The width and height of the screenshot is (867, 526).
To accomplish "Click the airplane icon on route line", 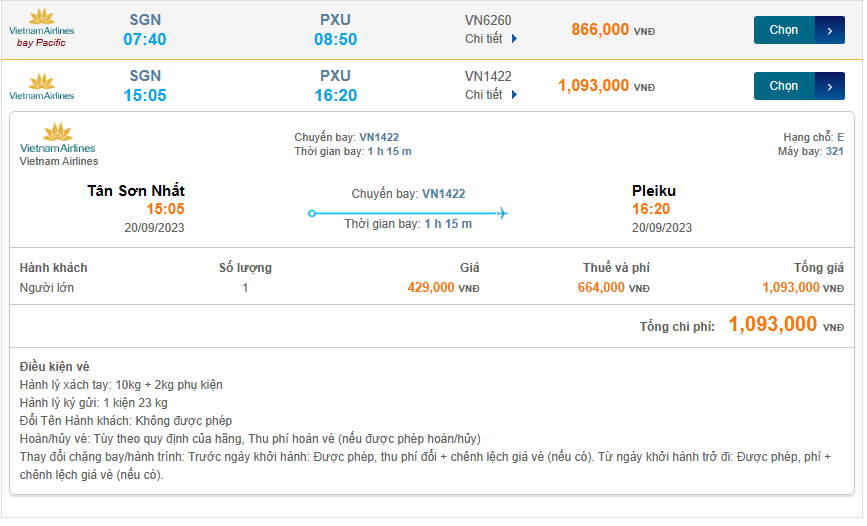I will [502, 213].
